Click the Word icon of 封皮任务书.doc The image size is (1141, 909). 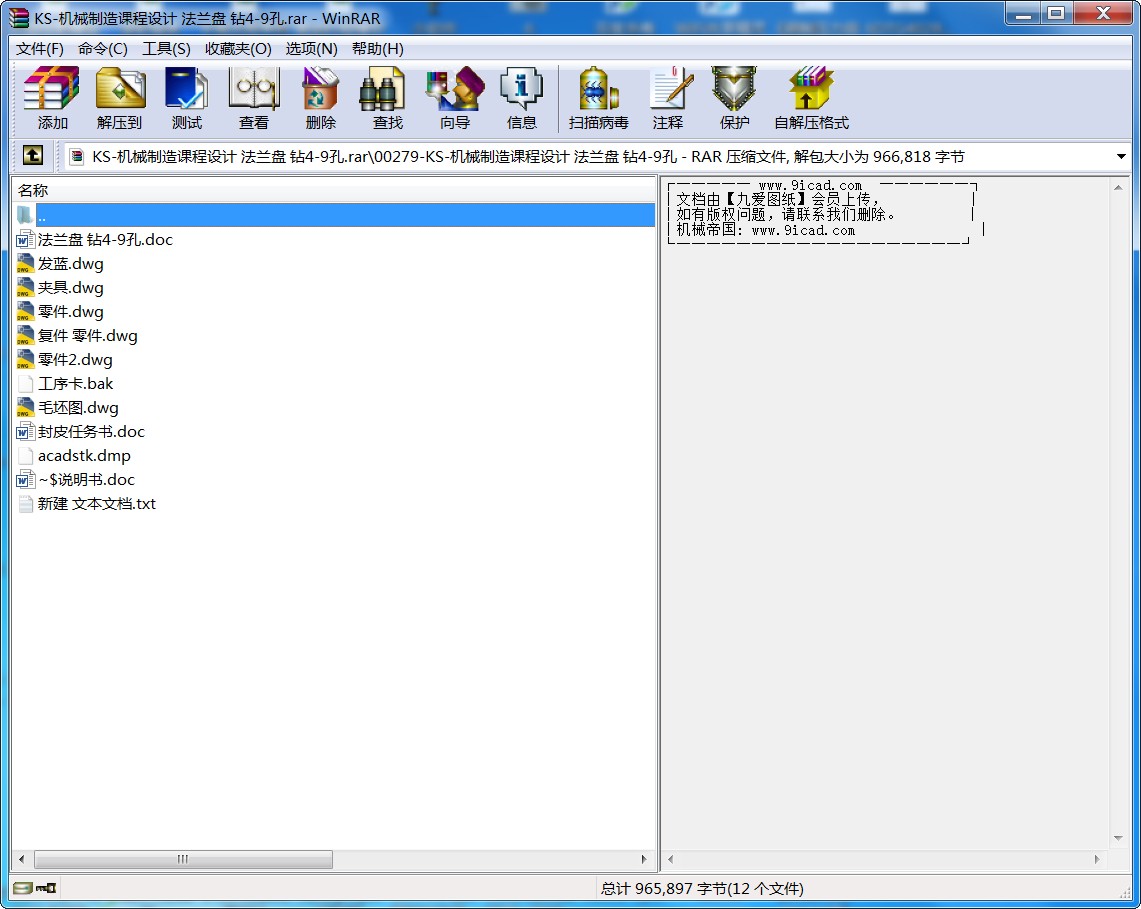pos(25,432)
